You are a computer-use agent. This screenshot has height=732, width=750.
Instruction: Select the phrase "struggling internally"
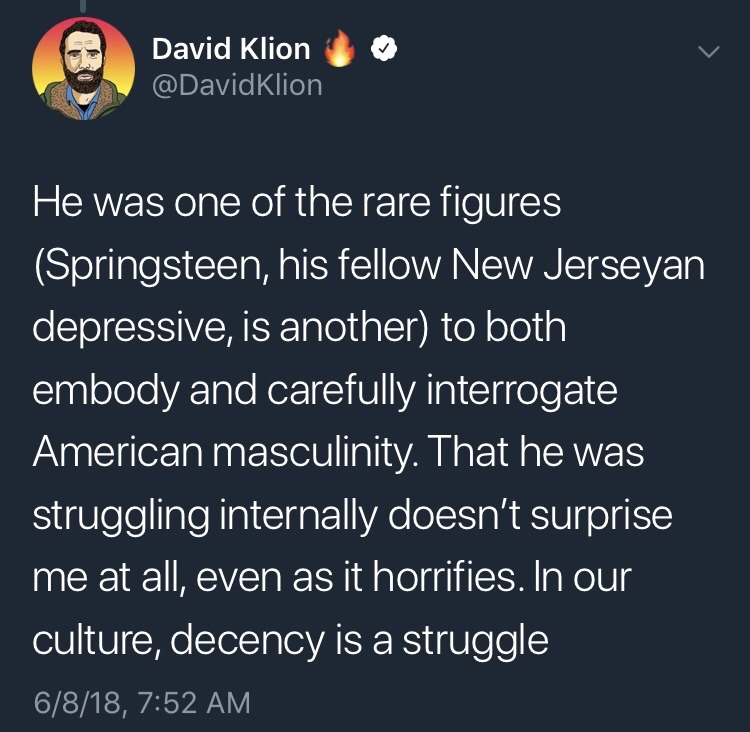tap(200, 515)
